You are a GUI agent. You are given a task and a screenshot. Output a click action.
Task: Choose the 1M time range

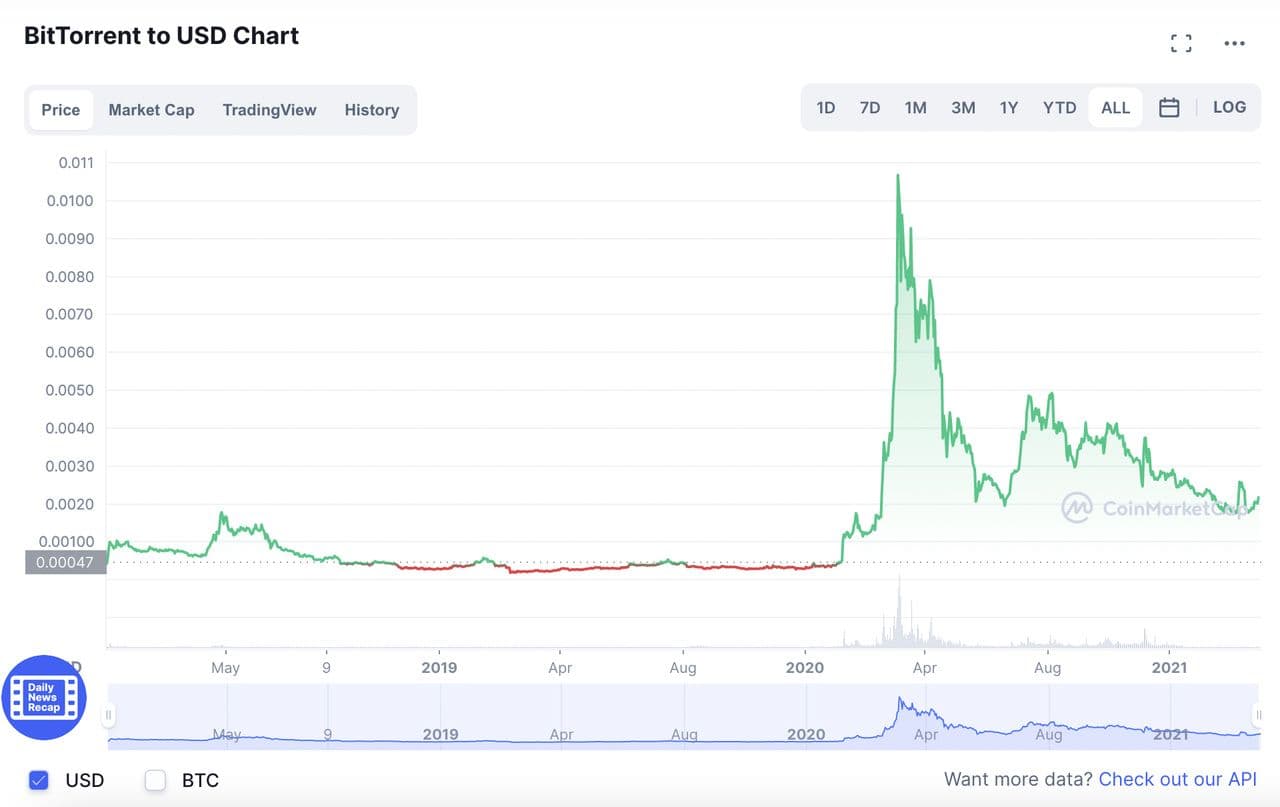point(915,108)
